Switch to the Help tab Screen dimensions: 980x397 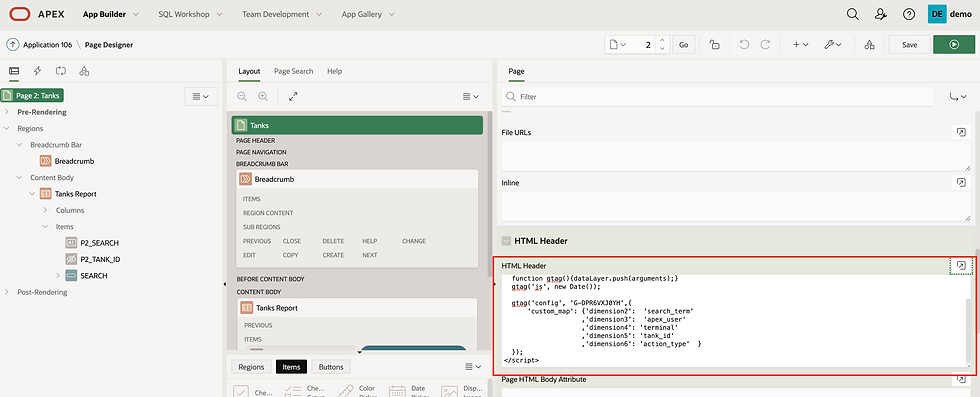[334, 71]
